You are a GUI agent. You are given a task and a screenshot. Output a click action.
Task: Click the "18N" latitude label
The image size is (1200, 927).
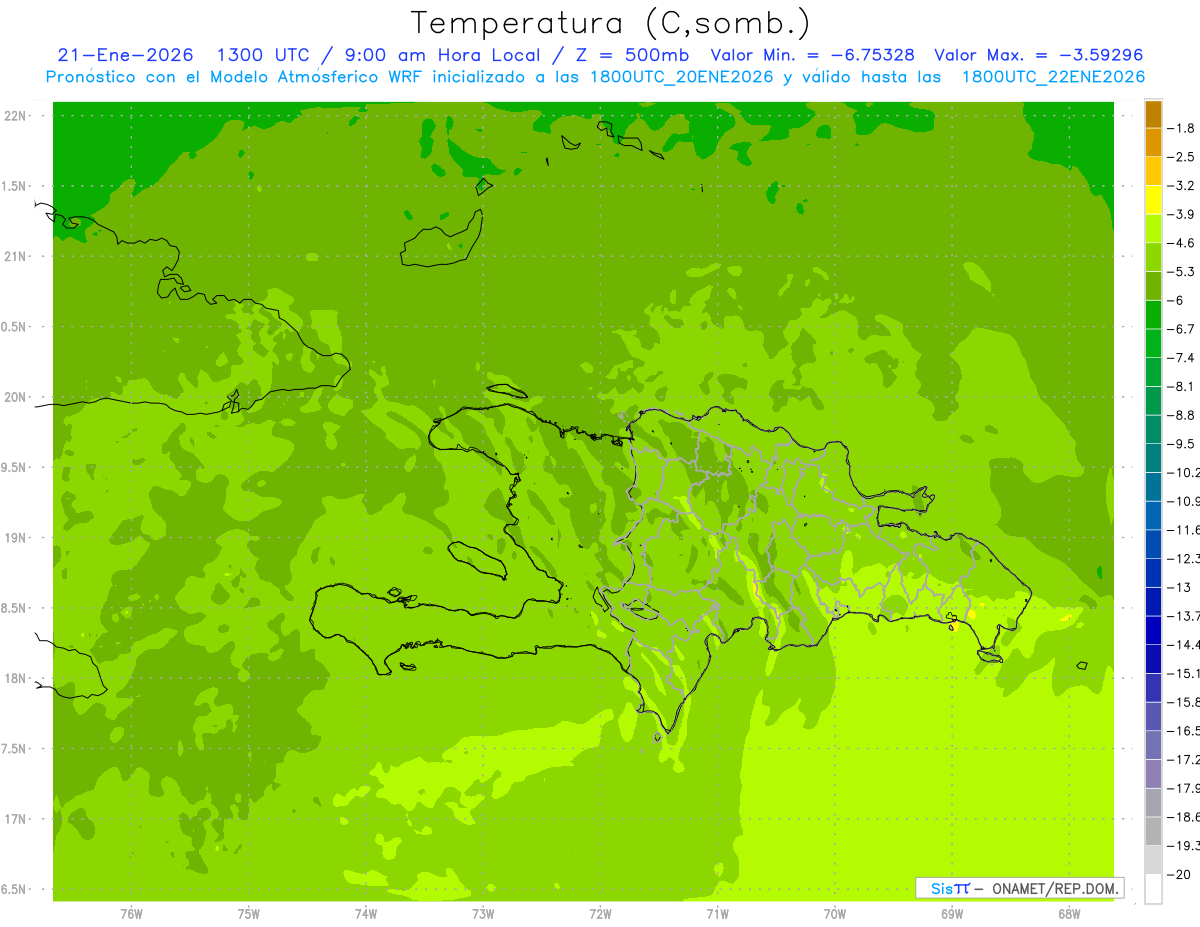tap(15, 678)
